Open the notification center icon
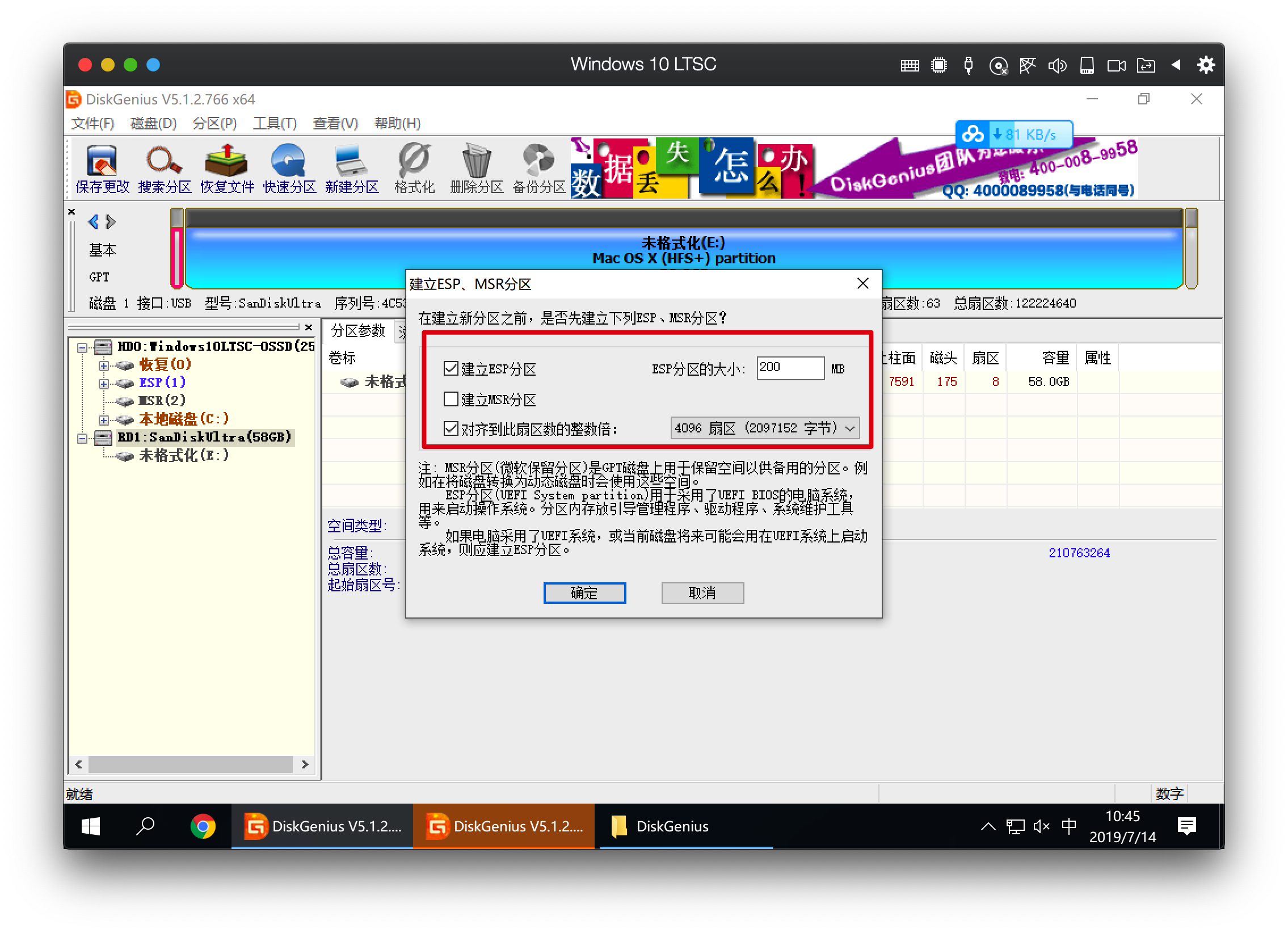The image size is (1288, 933). [x=1187, y=826]
